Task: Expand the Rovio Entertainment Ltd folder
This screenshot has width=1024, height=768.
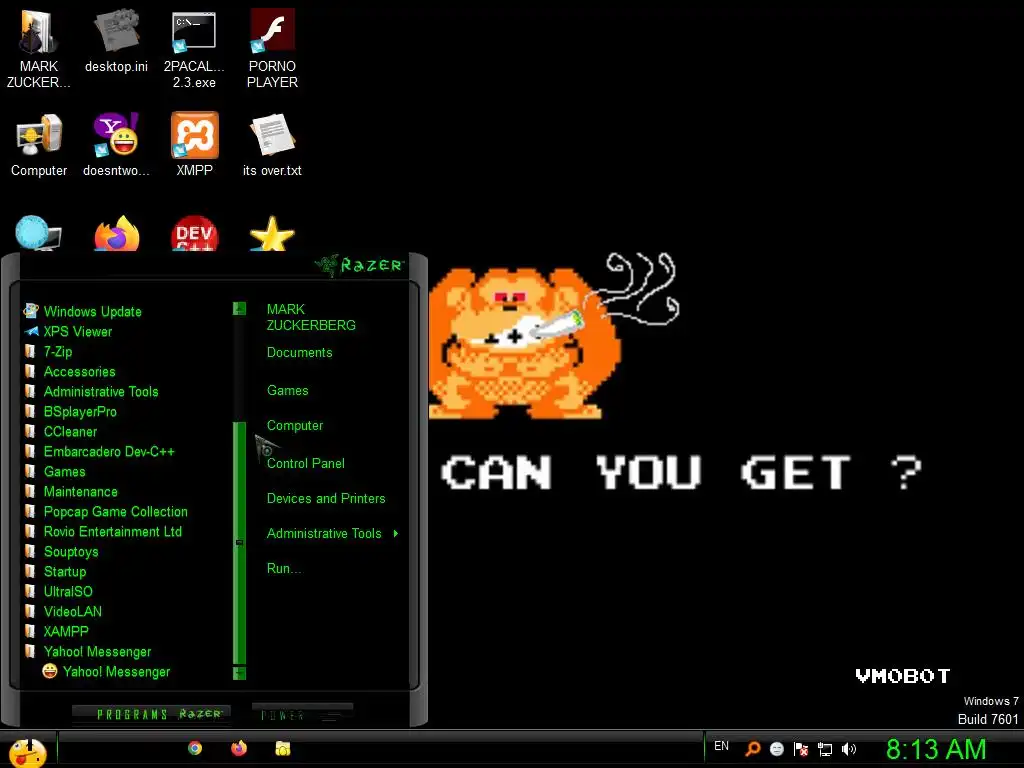Action: (103, 532)
